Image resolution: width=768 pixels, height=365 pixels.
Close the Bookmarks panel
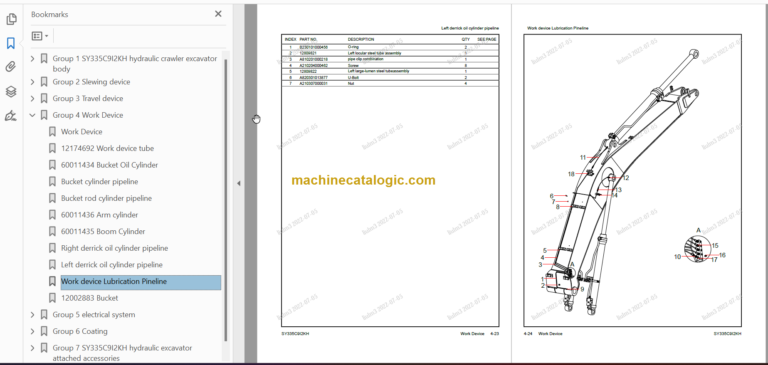(218, 14)
